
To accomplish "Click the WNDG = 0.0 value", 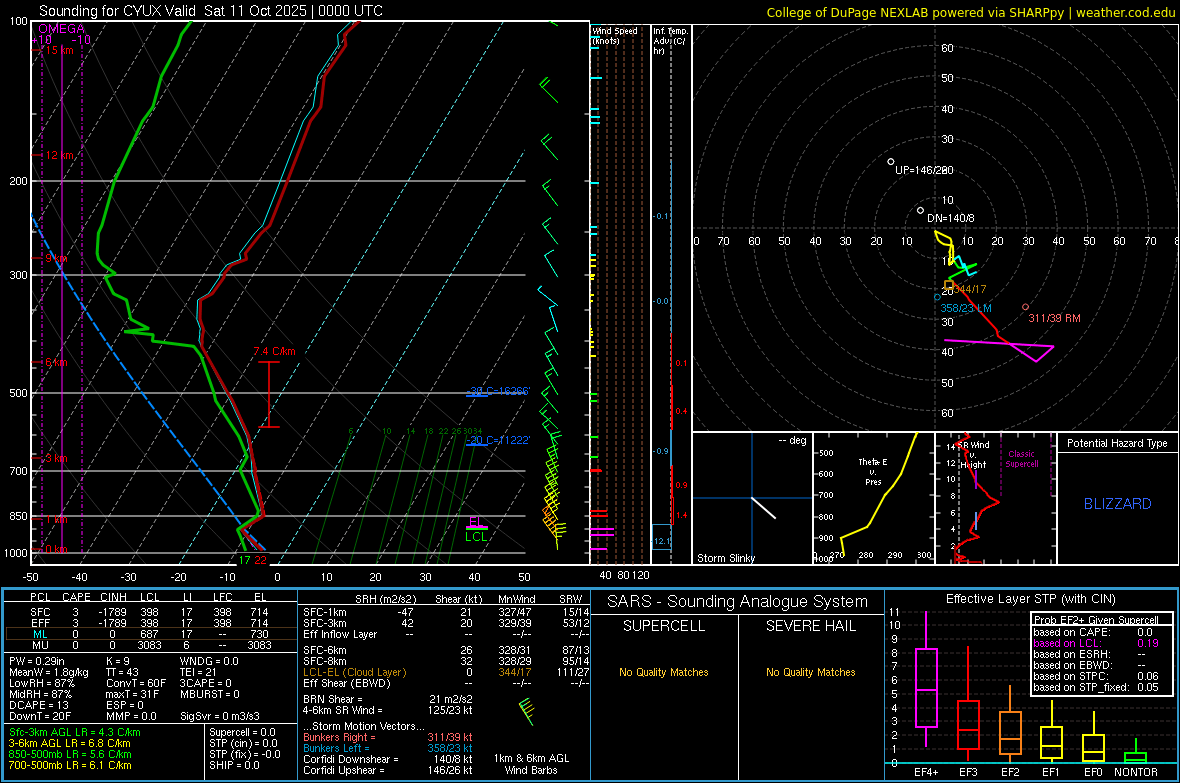I will [x=209, y=661].
